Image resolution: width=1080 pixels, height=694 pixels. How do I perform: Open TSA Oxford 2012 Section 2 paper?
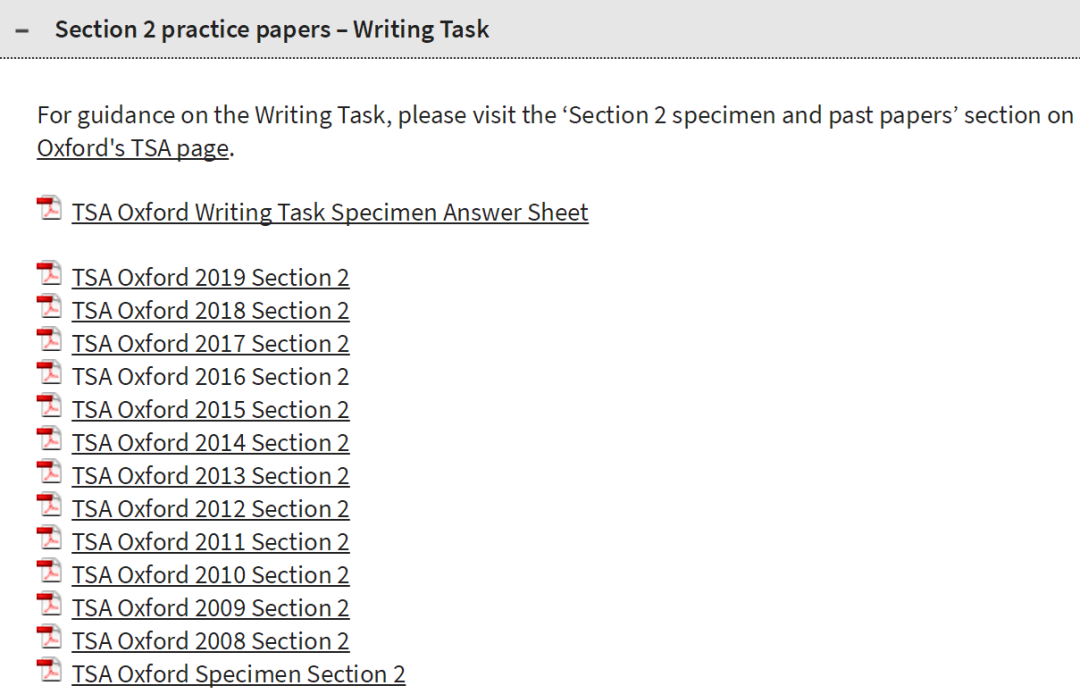pos(210,509)
